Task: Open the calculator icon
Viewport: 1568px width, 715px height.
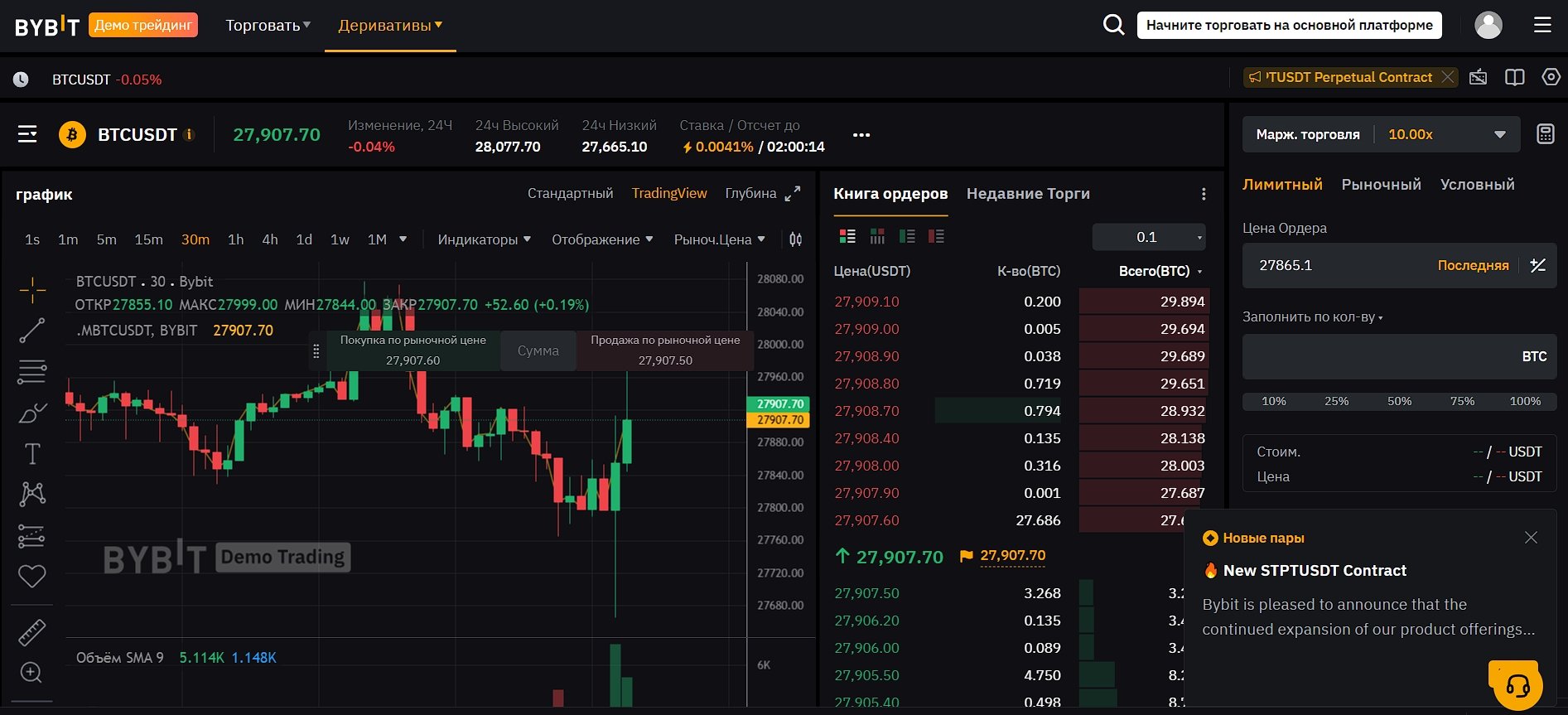Action: (1546, 134)
